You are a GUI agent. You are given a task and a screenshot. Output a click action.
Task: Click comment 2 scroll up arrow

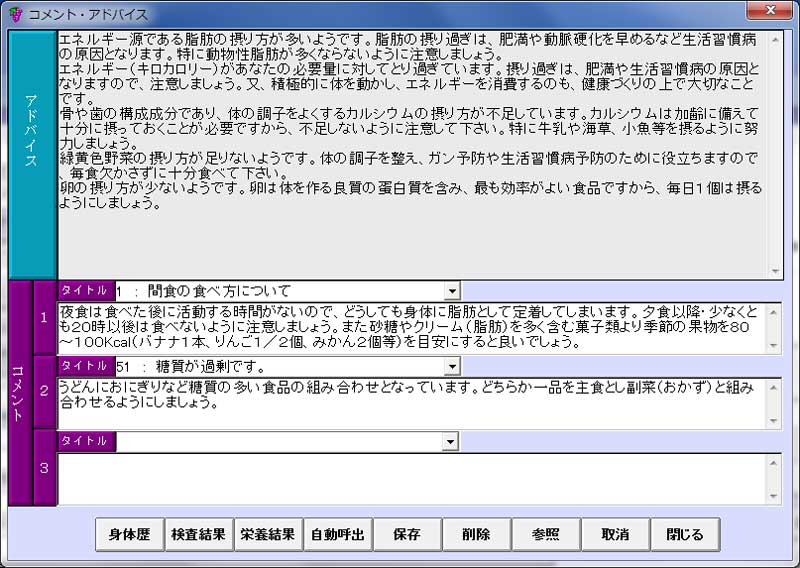(773, 387)
